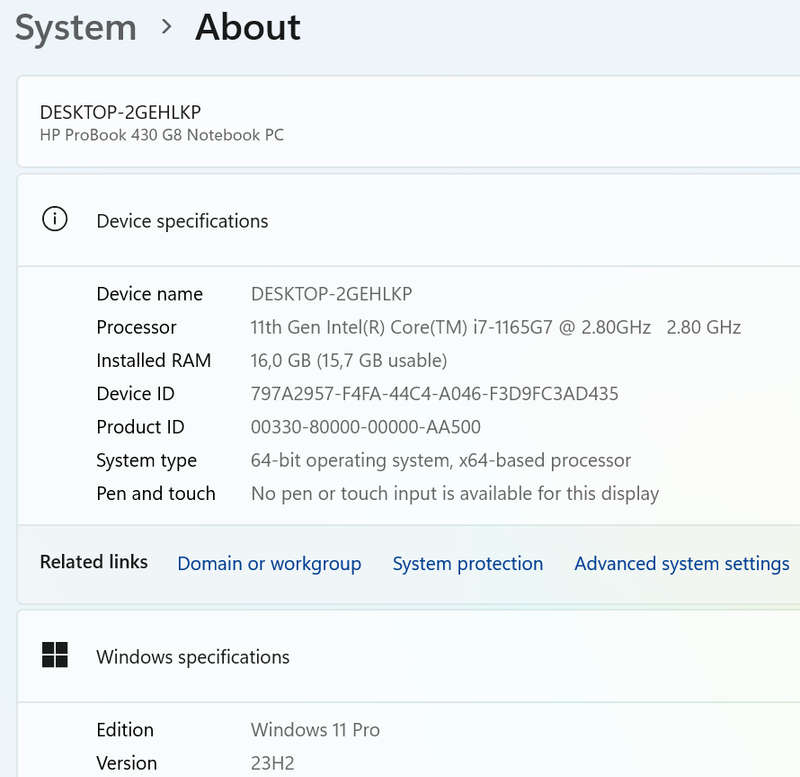800x777 pixels.
Task: Open Advanced system settings link
Action: click(682, 564)
